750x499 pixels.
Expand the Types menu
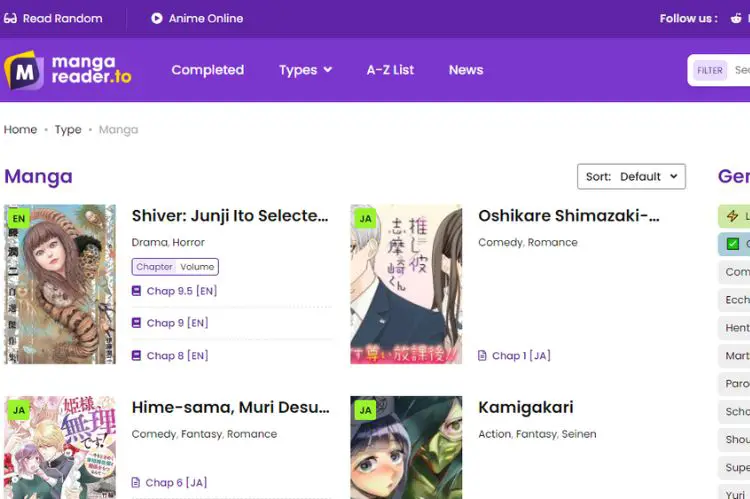305,70
